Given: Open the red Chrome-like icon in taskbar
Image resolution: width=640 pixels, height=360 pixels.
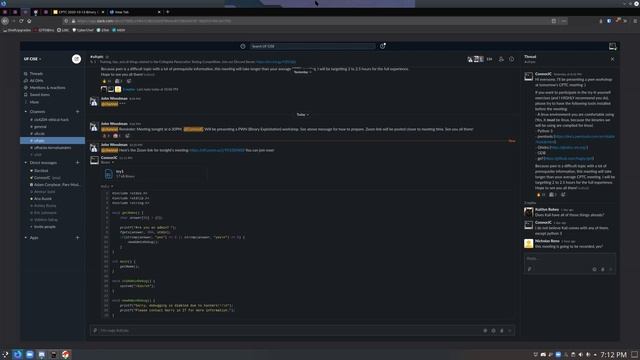Looking at the screenshot, I should click(66, 354).
